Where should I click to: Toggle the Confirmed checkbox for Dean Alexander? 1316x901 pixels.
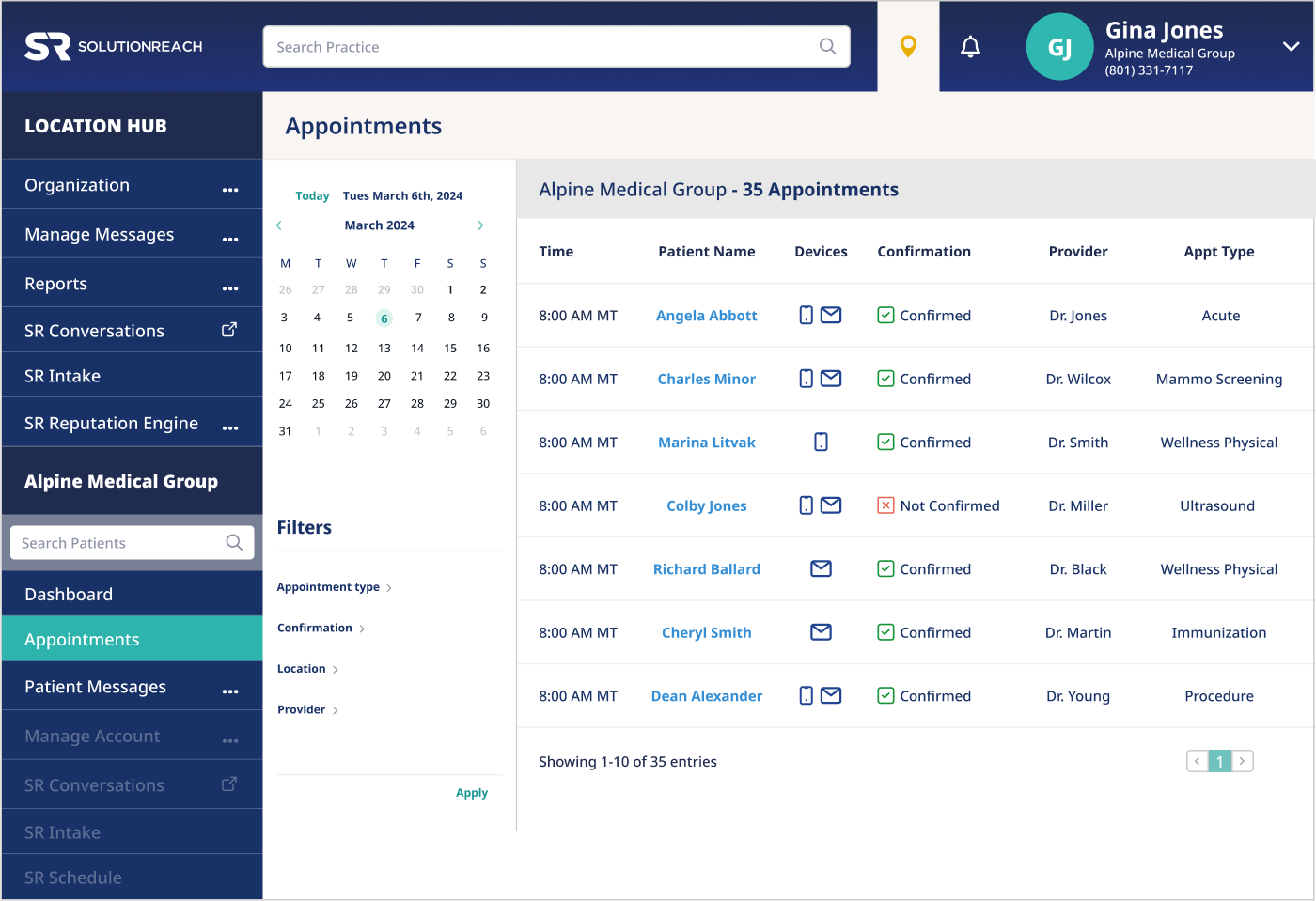click(x=885, y=695)
